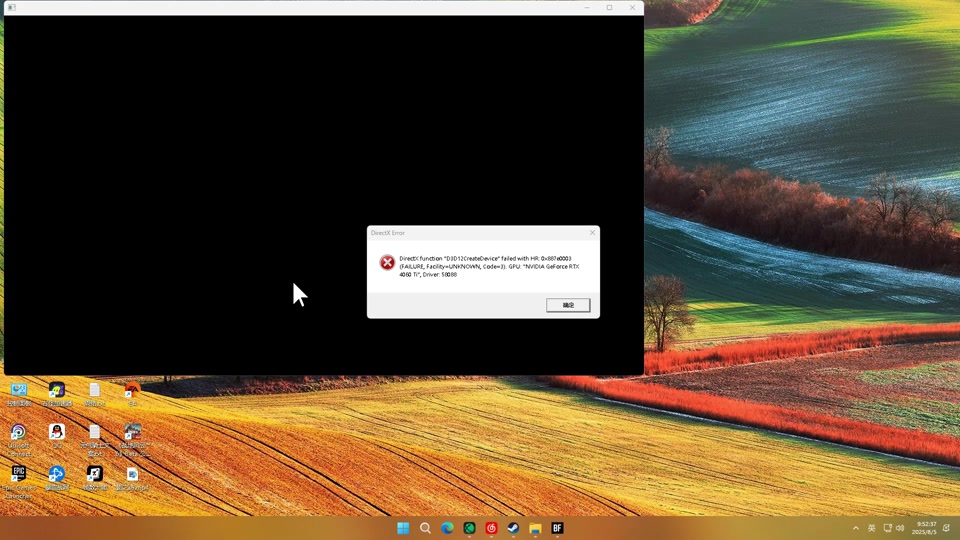Open the clock and date panel
Screen dimensions: 960x540
point(926,528)
